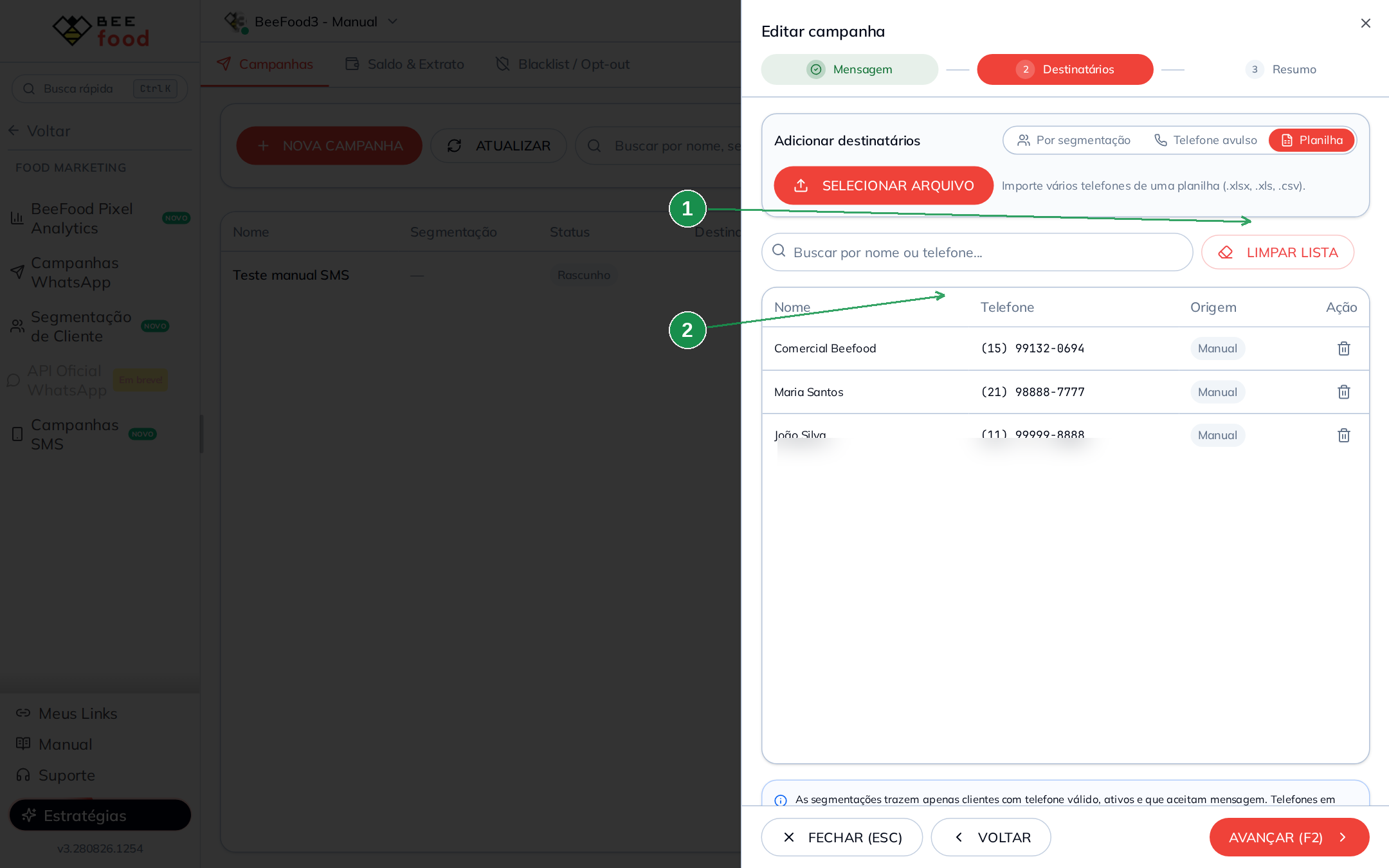Delete Maria Santos recipient with trash icon

pos(1343,392)
